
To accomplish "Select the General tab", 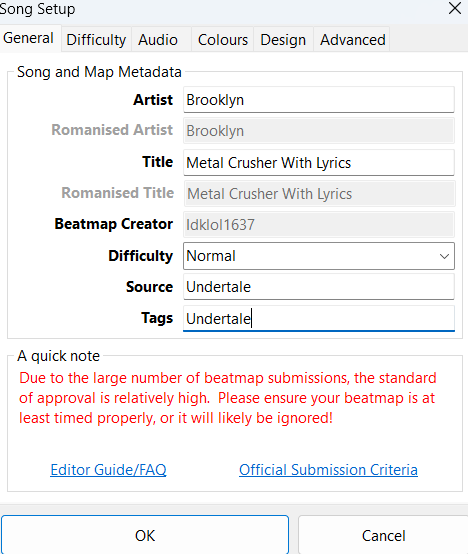I will pyautogui.click(x=30, y=38).
